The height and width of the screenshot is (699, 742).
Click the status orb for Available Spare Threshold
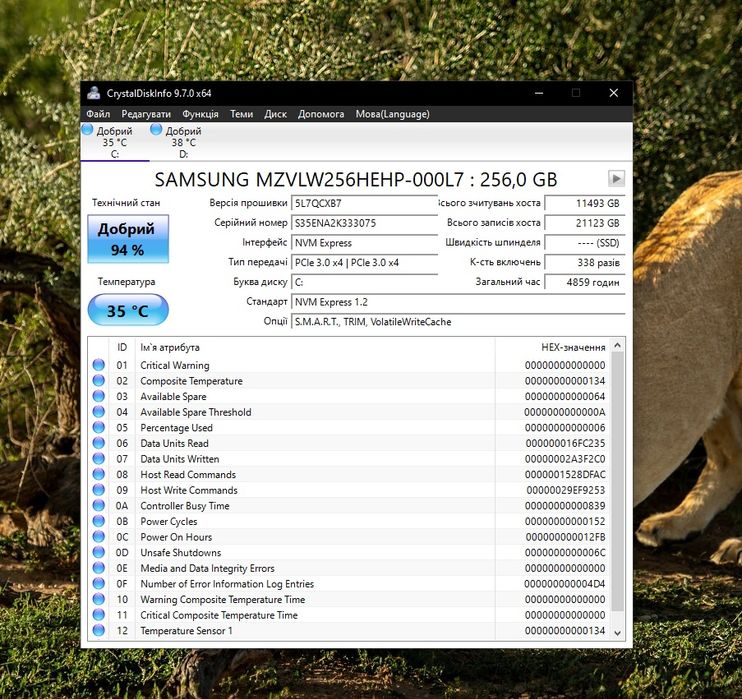point(98,412)
